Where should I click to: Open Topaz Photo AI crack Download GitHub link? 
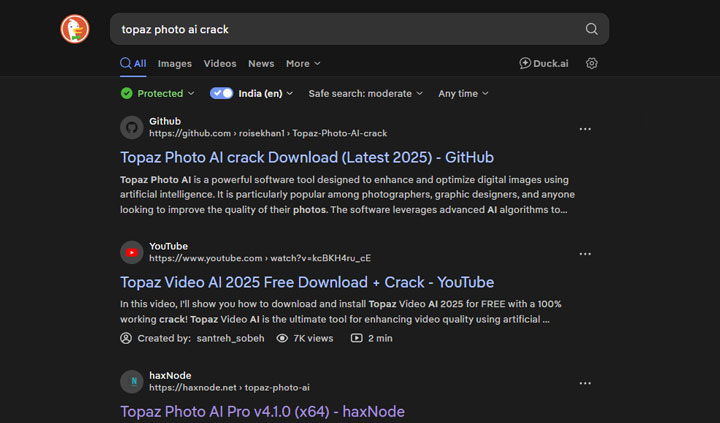[x=307, y=158]
